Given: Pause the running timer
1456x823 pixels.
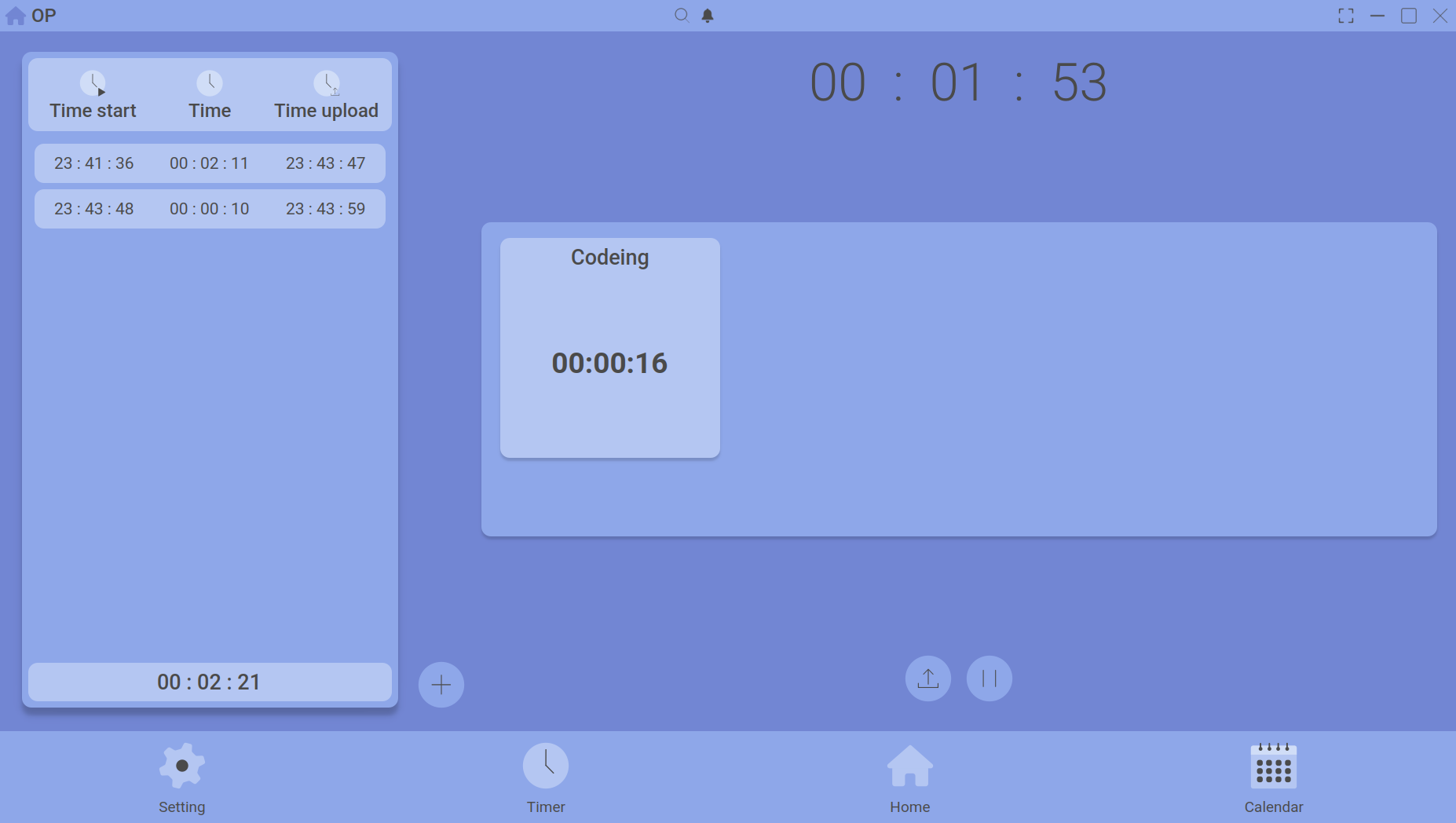Looking at the screenshot, I should (990, 679).
